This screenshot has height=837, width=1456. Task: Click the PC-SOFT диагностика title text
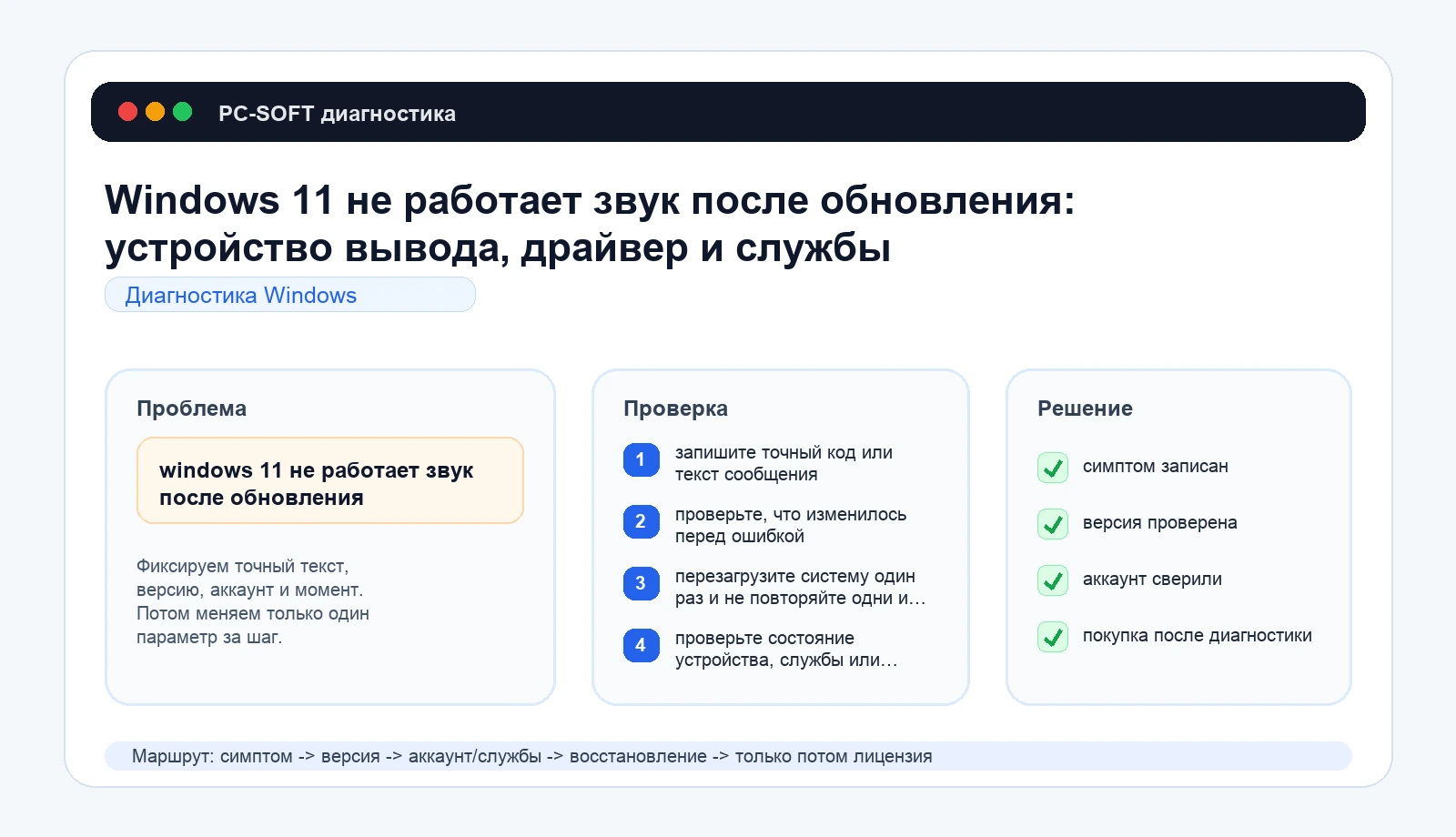[x=337, y=113]
